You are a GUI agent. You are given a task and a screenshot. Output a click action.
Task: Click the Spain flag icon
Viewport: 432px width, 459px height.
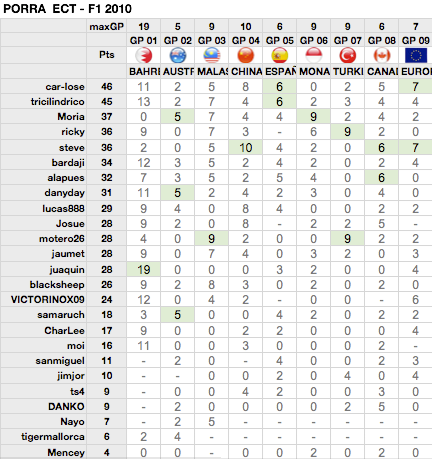(x=280, y=55)
